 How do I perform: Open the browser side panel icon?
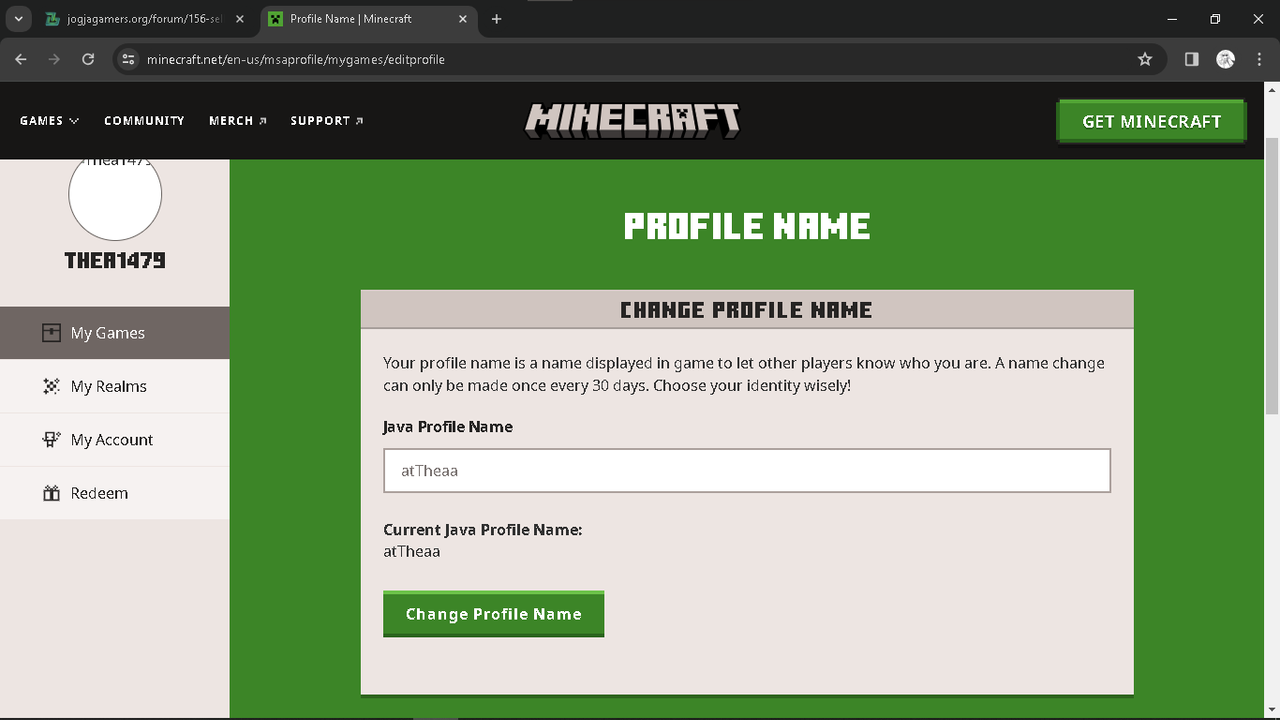click(x=1192, y=60)
